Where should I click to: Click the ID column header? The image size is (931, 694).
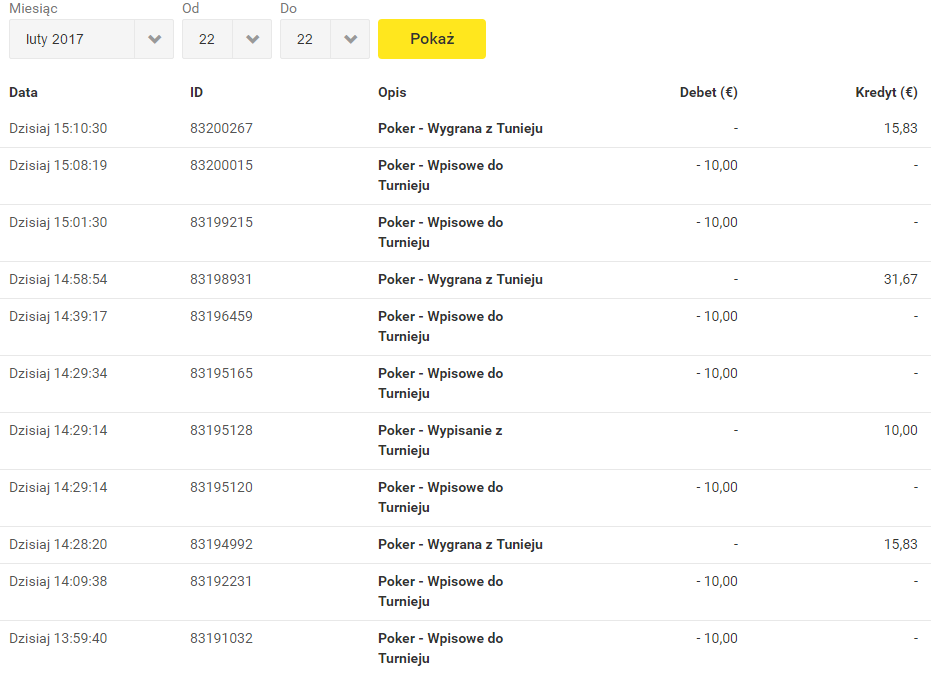tap(196, 93)
